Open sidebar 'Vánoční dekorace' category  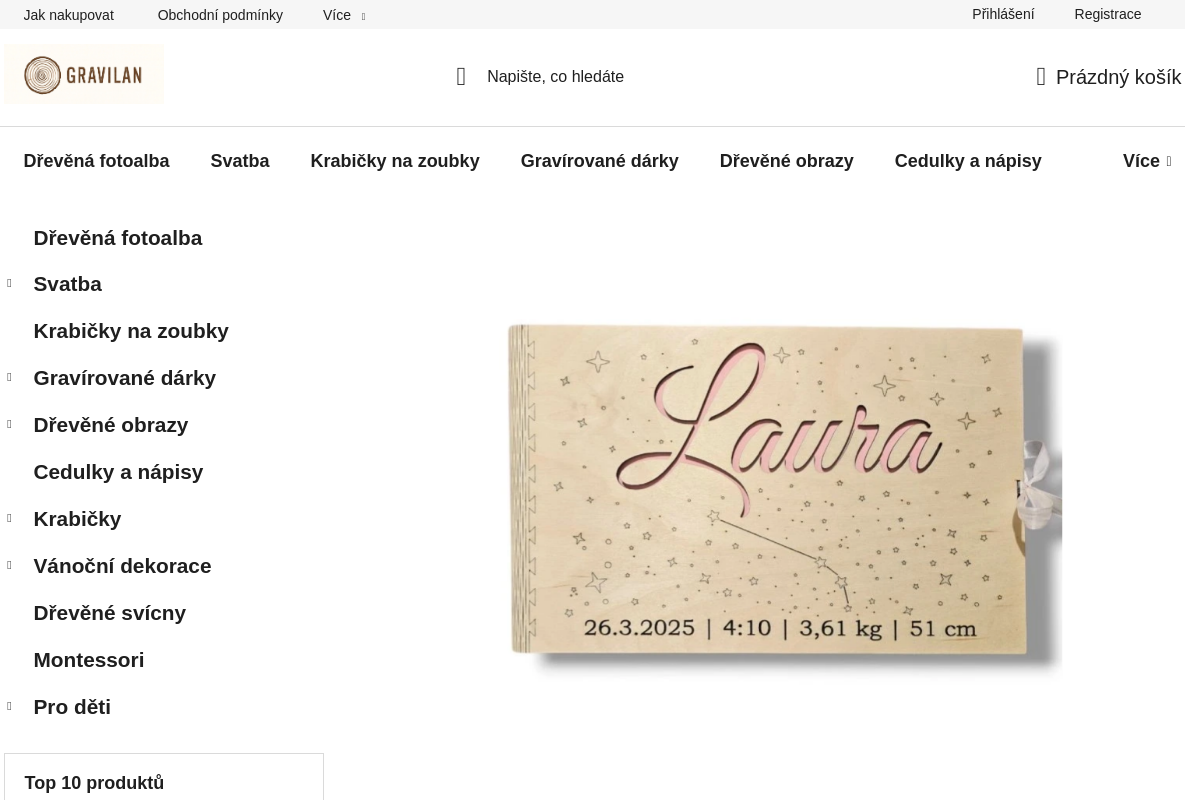pos(123,566)
